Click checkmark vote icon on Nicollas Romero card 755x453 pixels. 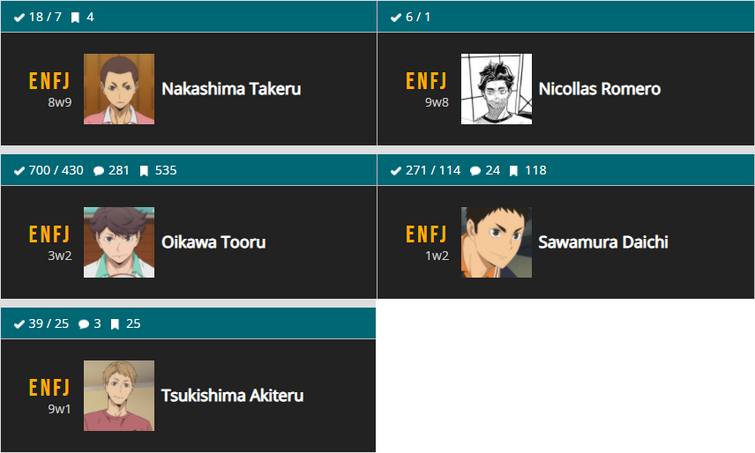tap(396, 17)
